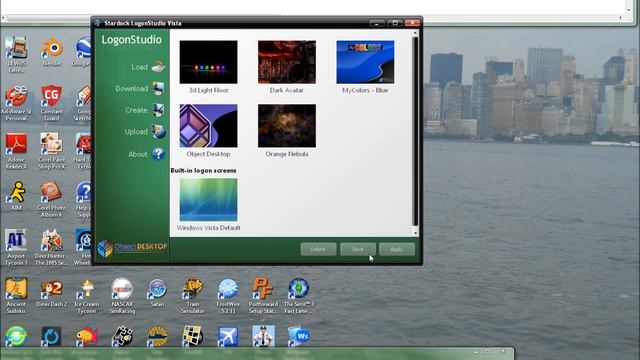Open Deer Hunter The 2005 Season shortcut
The width and height of the screenshot is (640, 360).
pos(51,247)
